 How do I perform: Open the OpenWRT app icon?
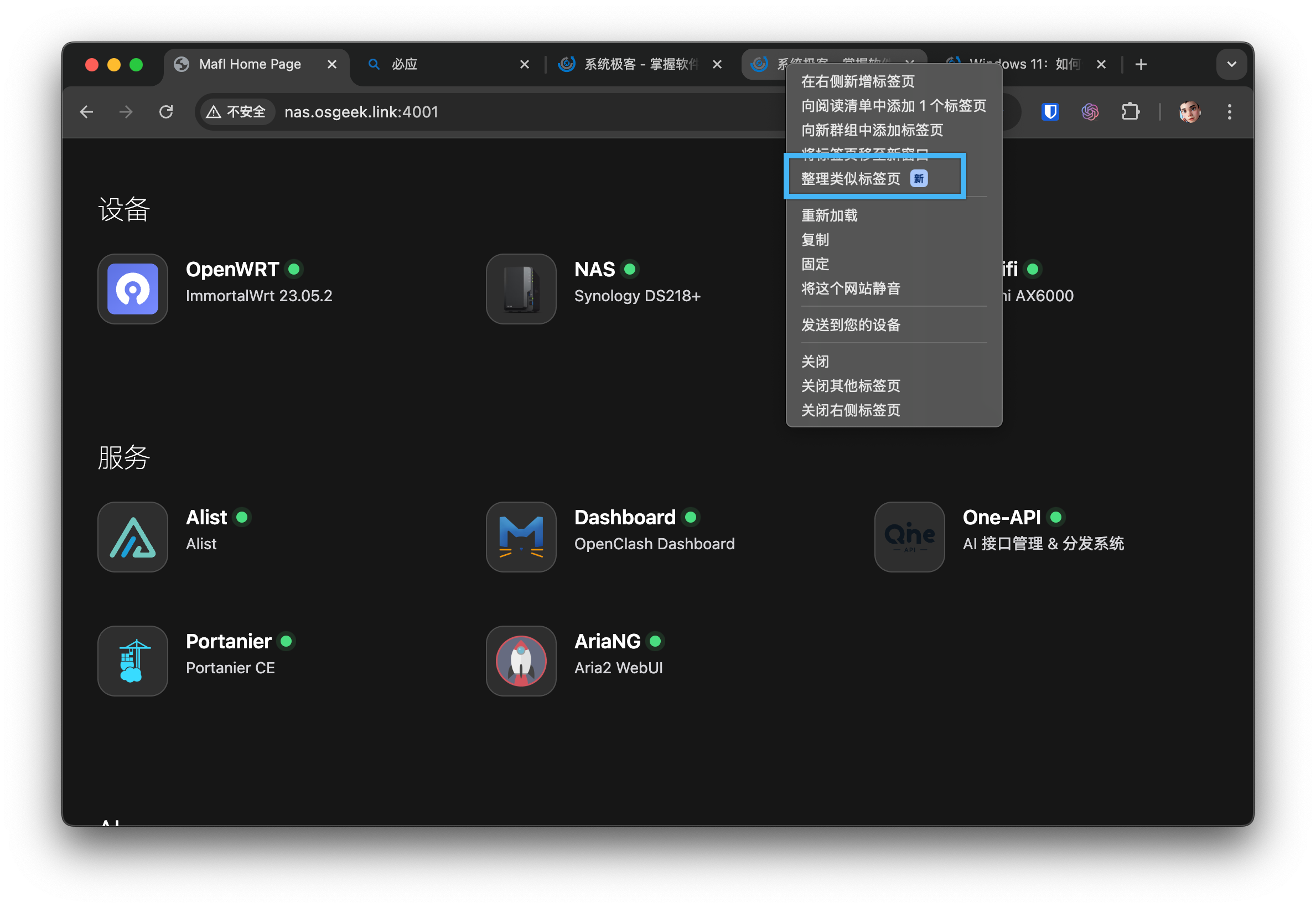point(132,289)
